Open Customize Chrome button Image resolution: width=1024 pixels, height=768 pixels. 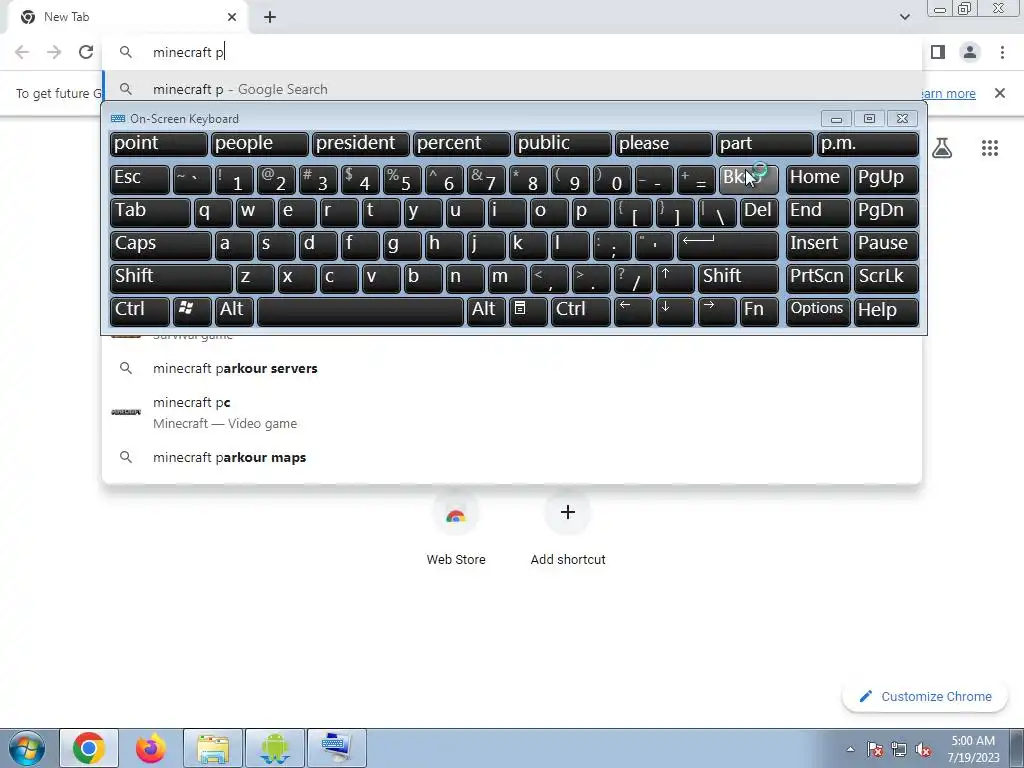(x=925, y=697)
